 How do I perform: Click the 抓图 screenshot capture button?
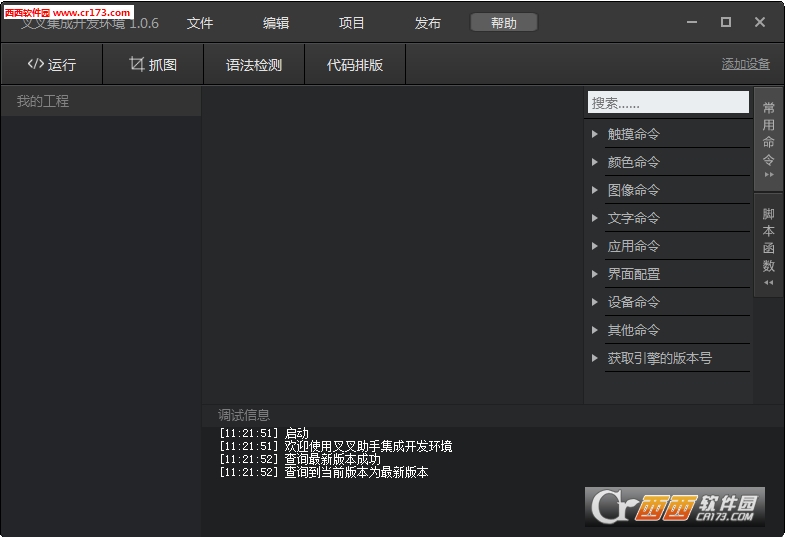[x=153, y=64]
